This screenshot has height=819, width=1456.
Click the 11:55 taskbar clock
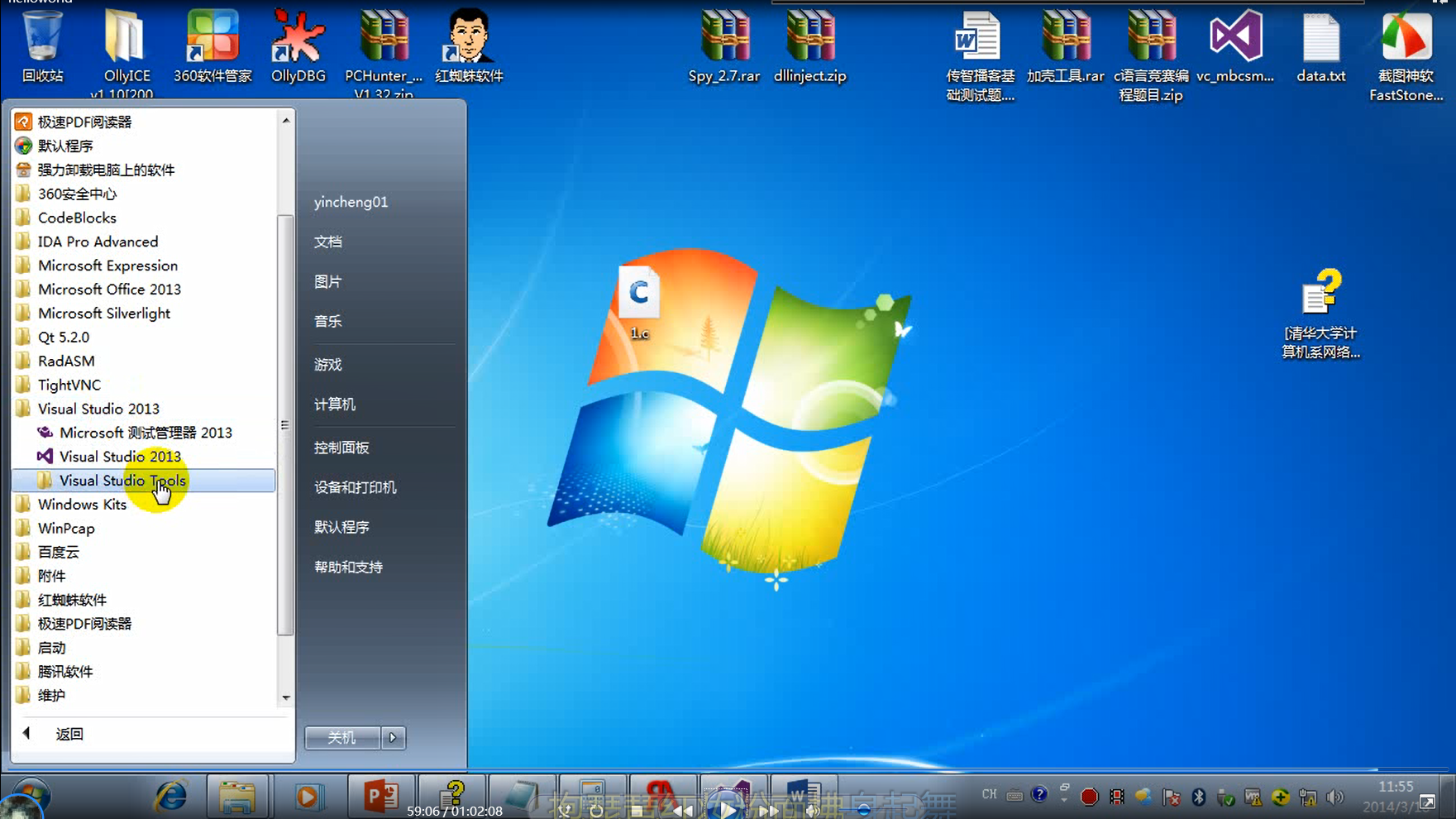coord(1396,787)
